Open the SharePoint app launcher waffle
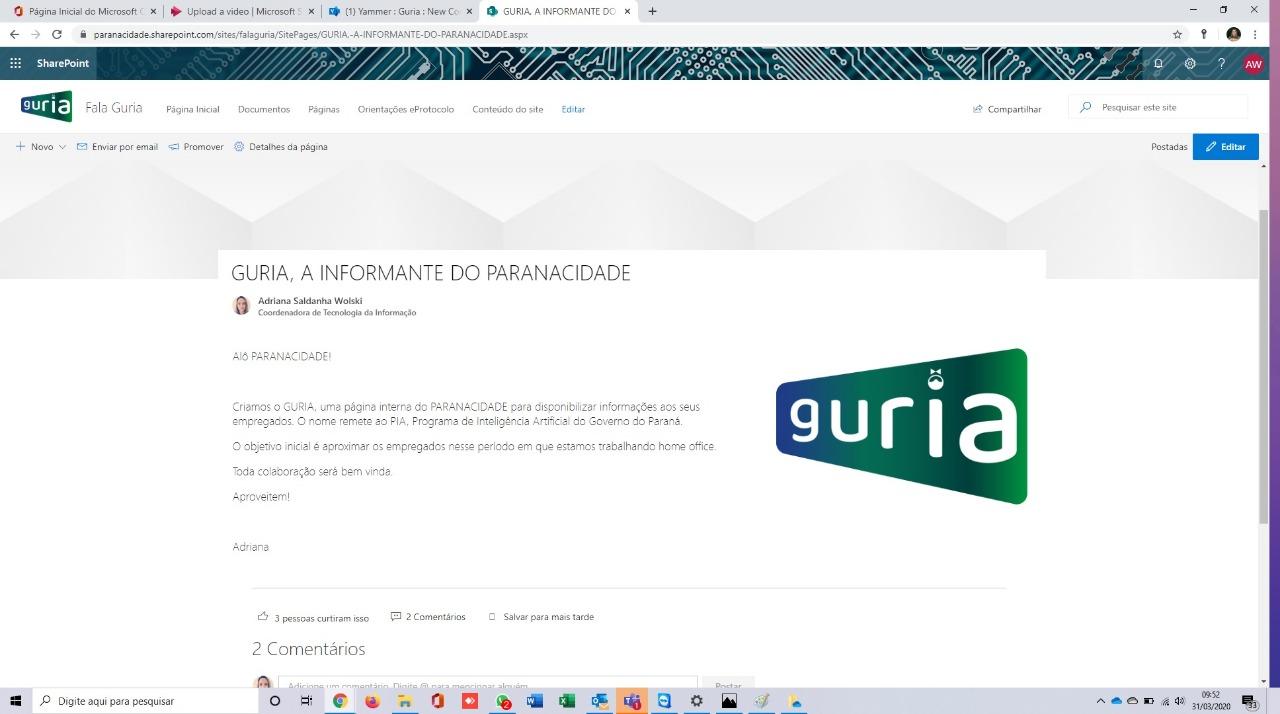The width and height of the screenshot is (1280, 714). (15, 63)
